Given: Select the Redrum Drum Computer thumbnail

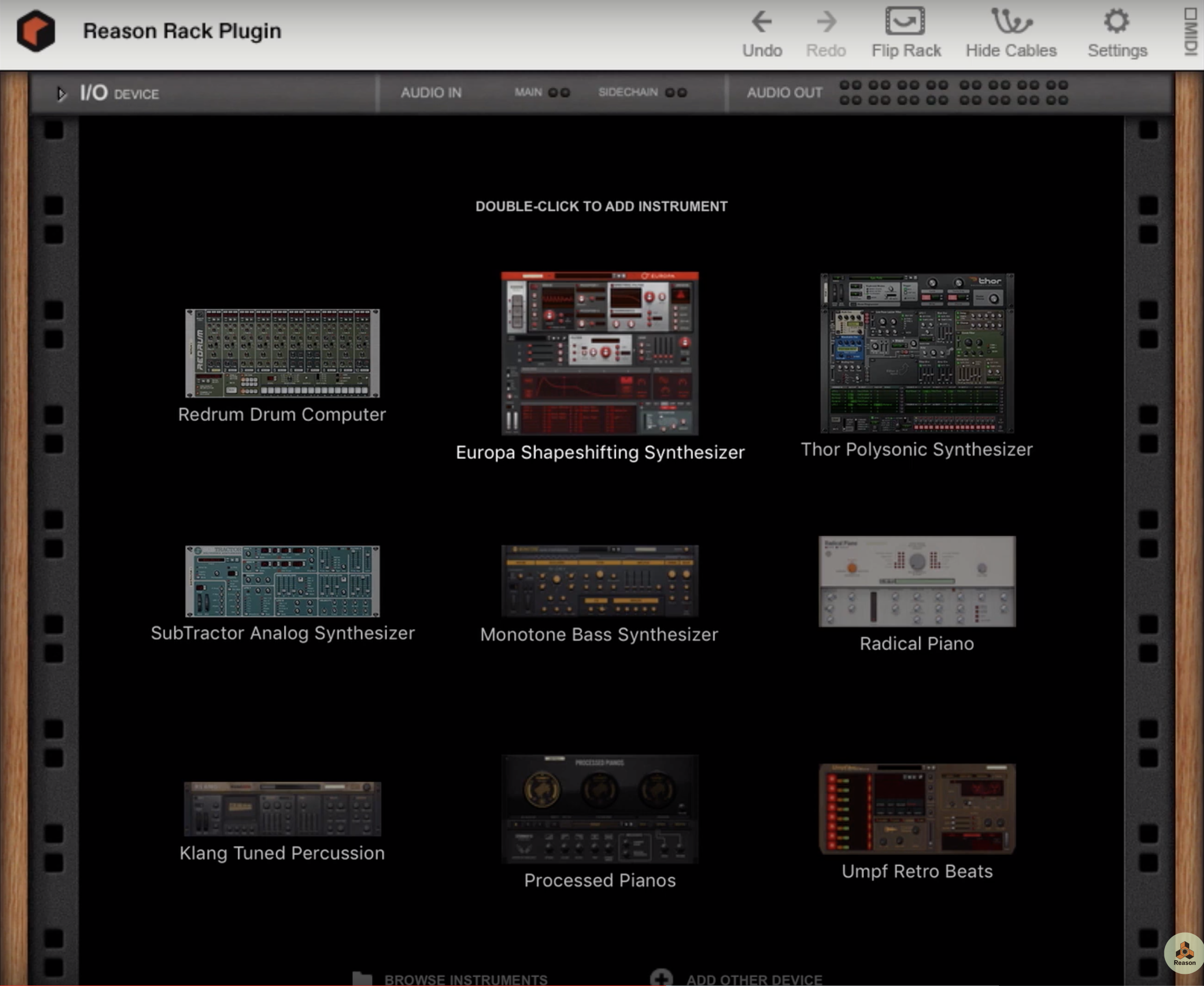Looking at the screenshot, I should (x=283, y=353).
